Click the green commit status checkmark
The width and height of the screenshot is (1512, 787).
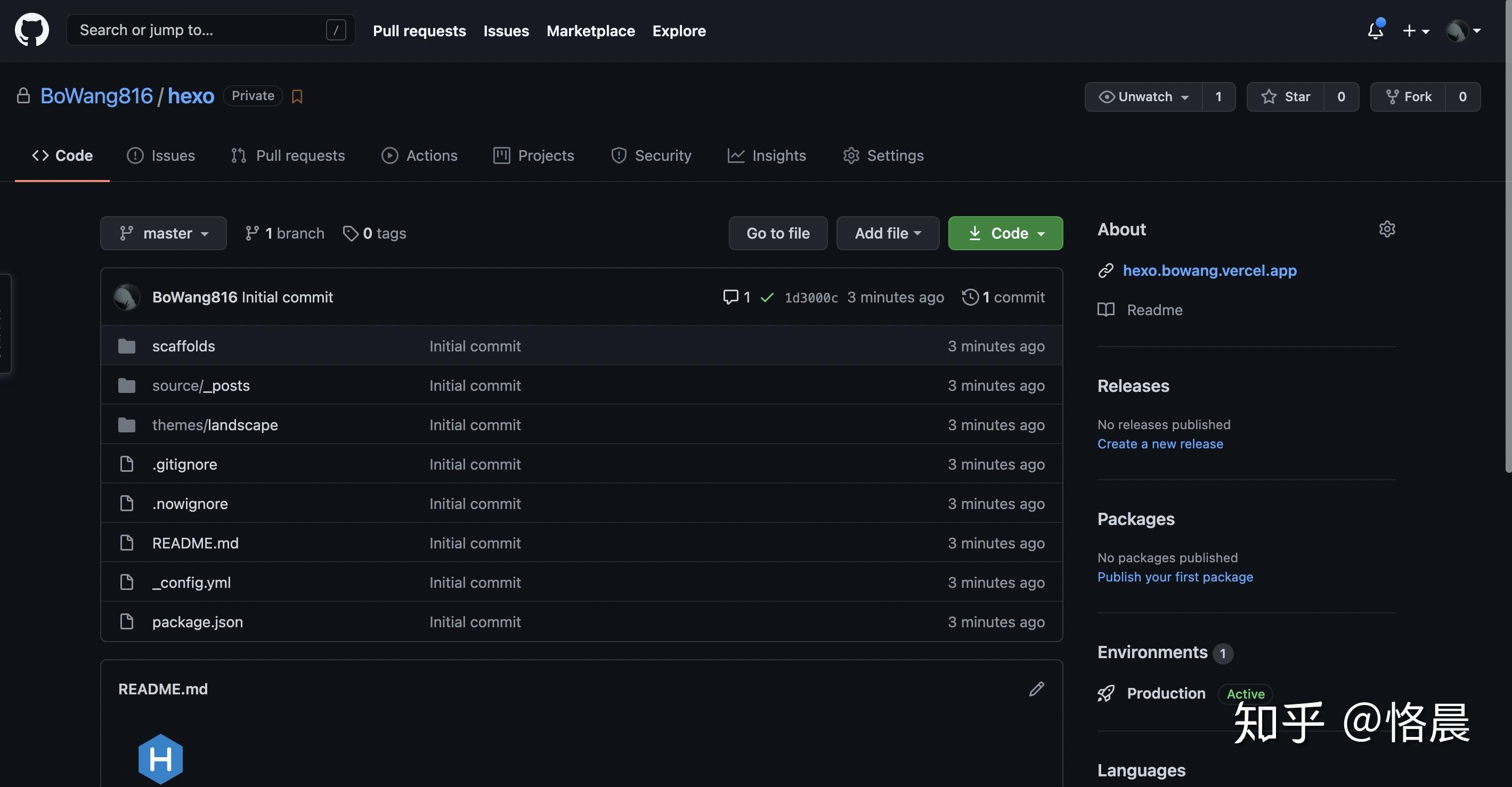(767, 297)
